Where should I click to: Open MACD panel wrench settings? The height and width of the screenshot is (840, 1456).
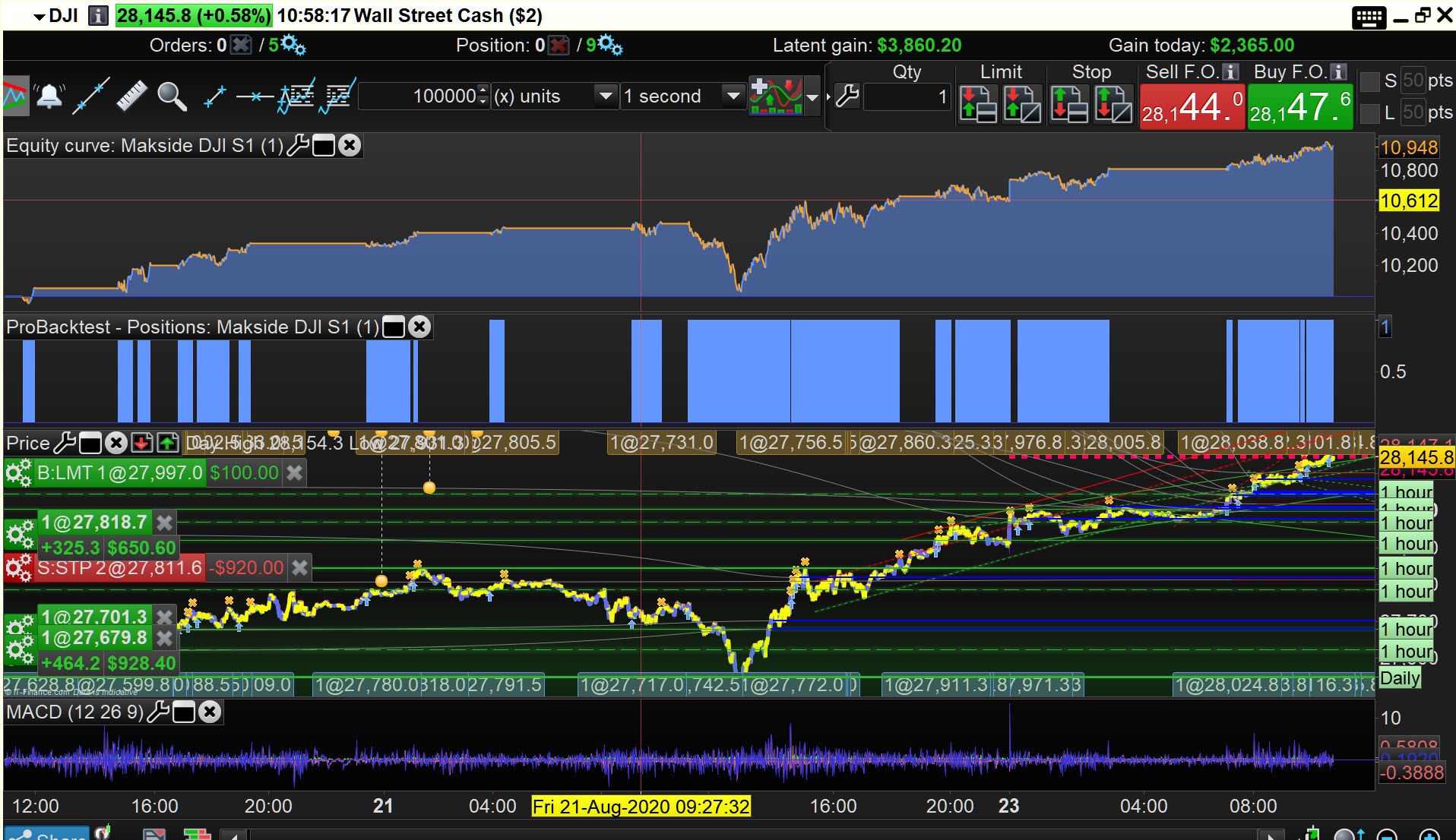(157, 712)
